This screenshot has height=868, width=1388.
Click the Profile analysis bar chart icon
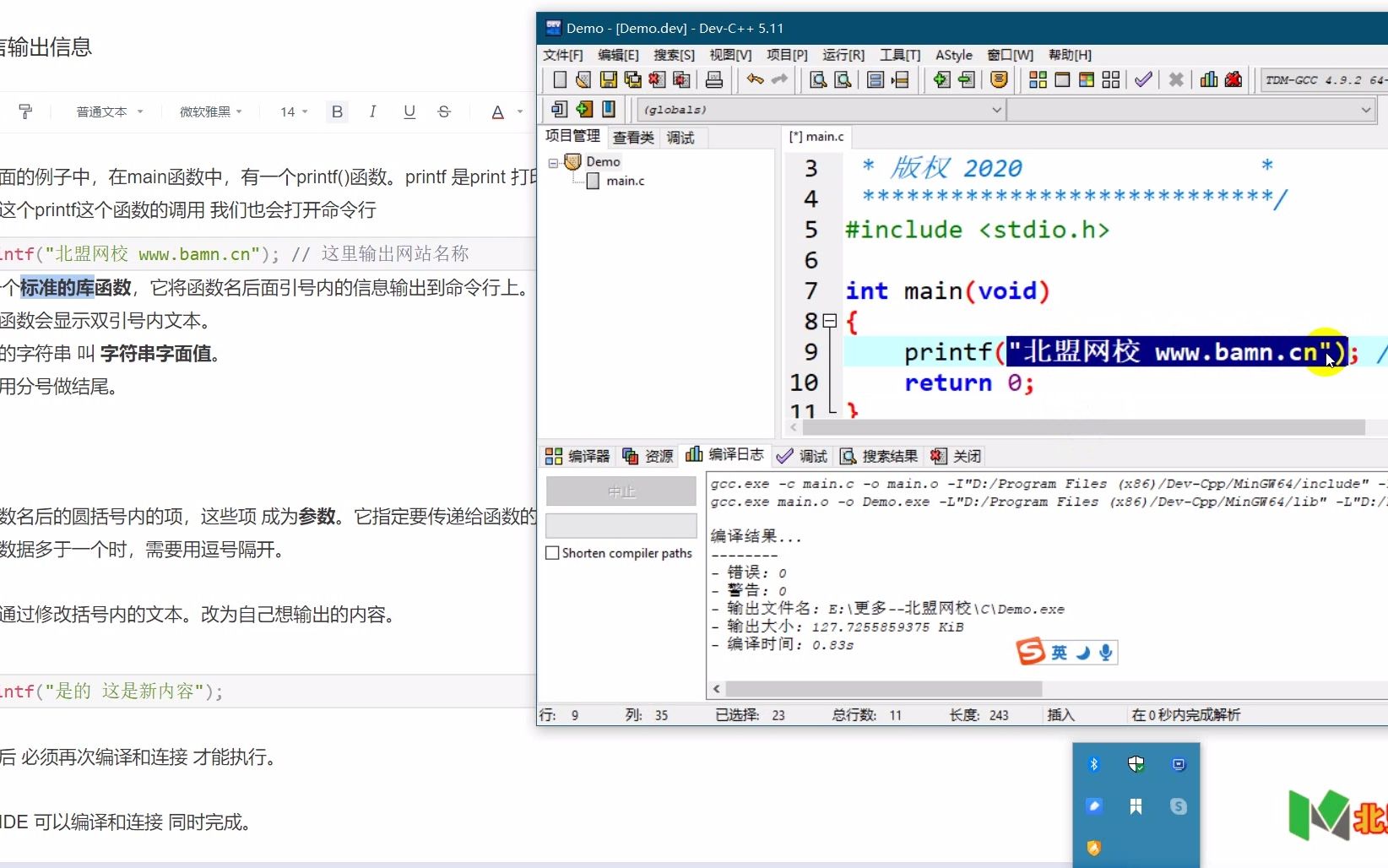1209,79
